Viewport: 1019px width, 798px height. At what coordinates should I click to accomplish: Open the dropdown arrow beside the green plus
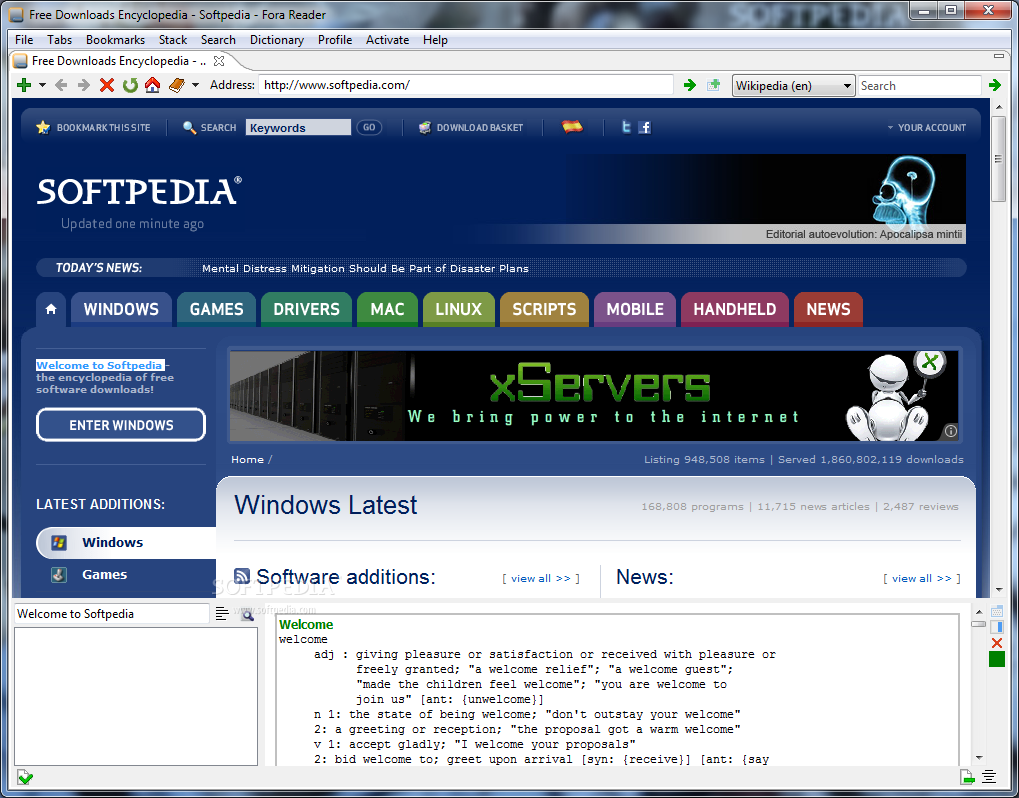[42, 85]
